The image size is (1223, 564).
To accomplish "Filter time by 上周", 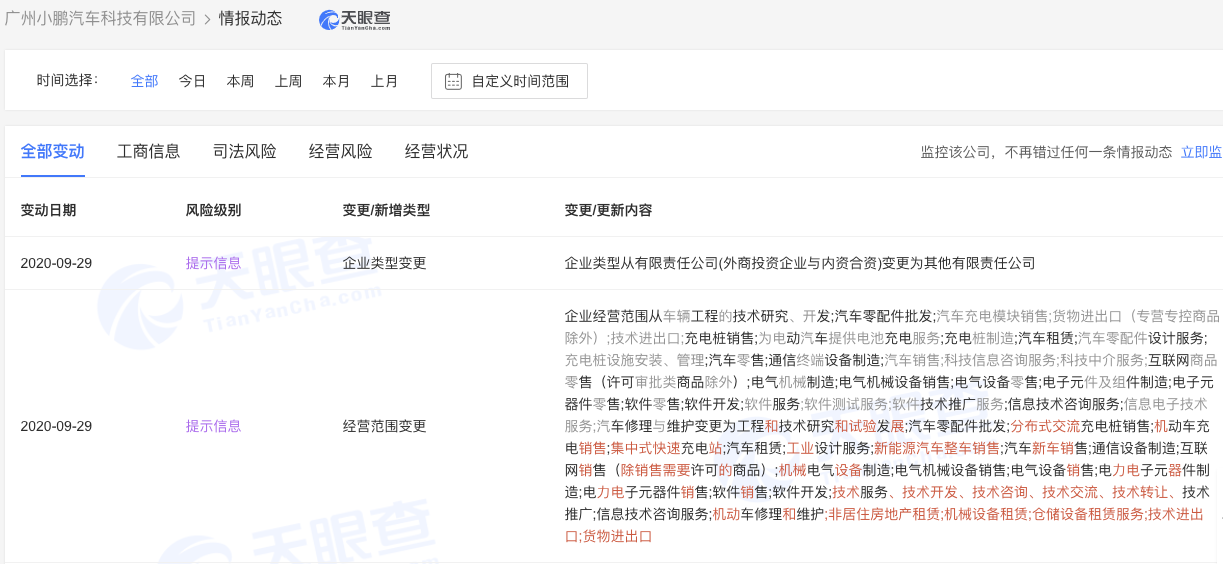I will click(x=289, y=81).
